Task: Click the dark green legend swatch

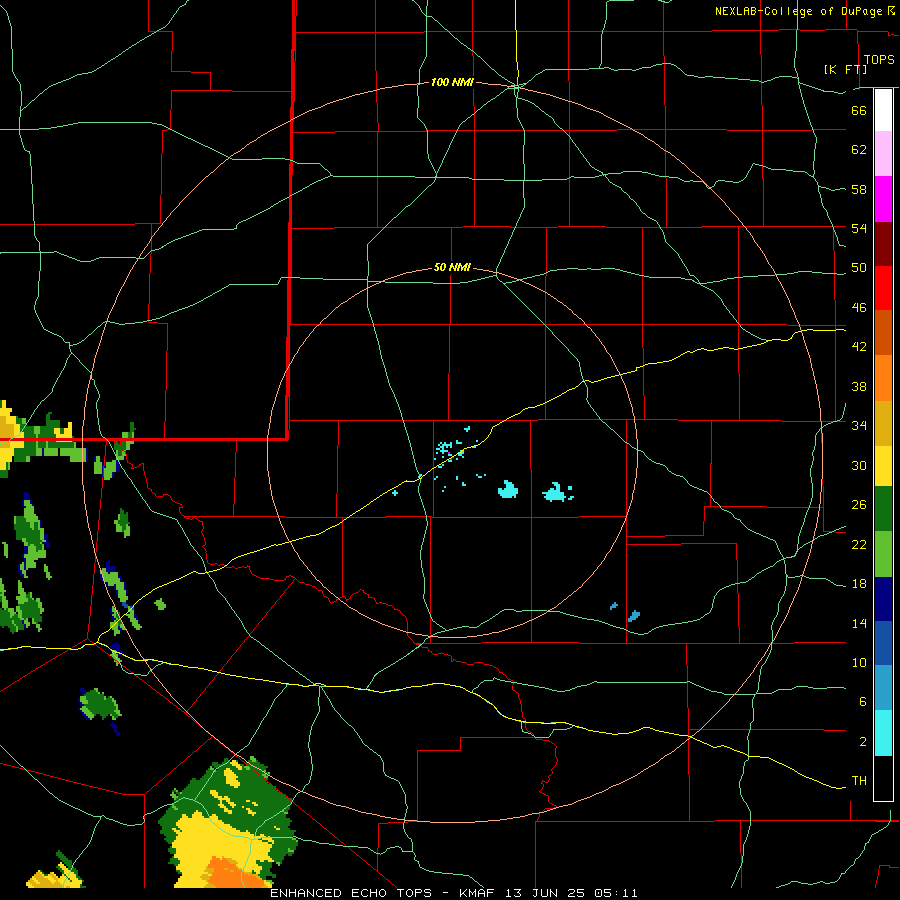Action: (883, 509)
